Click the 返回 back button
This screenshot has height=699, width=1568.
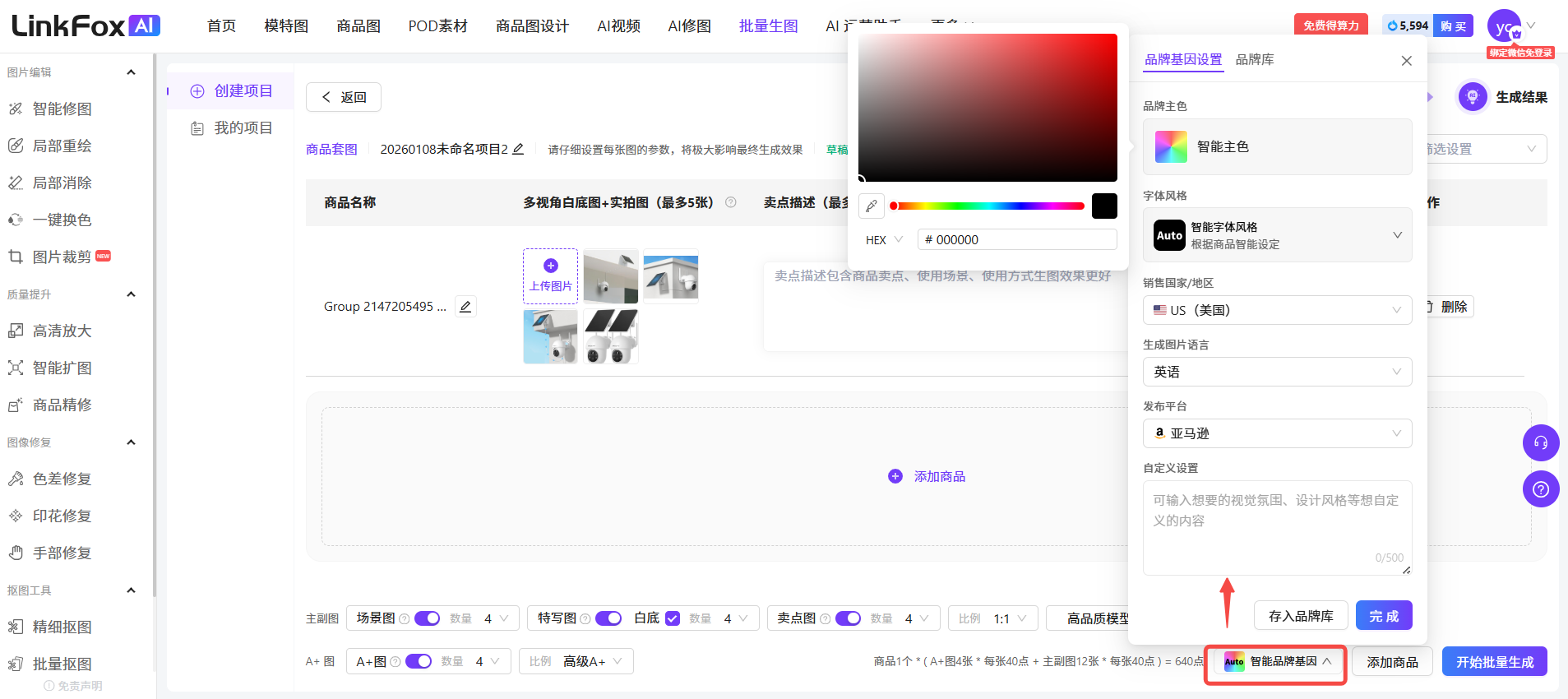point(344,97)
